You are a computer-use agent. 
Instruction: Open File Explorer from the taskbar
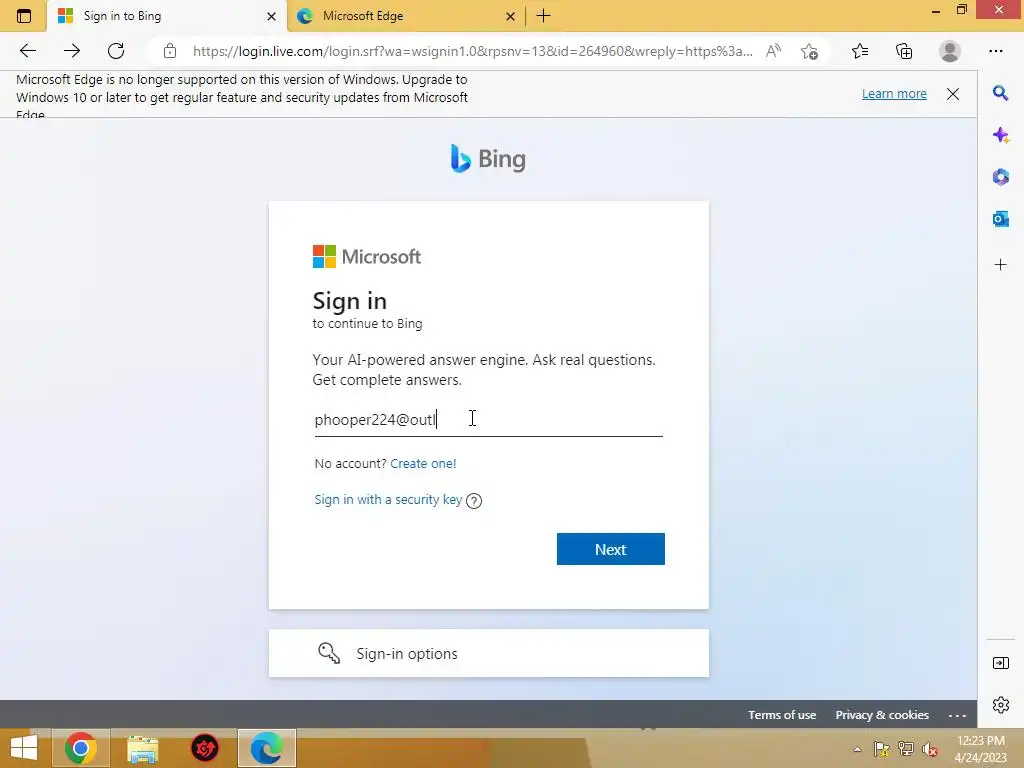point(142,748)
